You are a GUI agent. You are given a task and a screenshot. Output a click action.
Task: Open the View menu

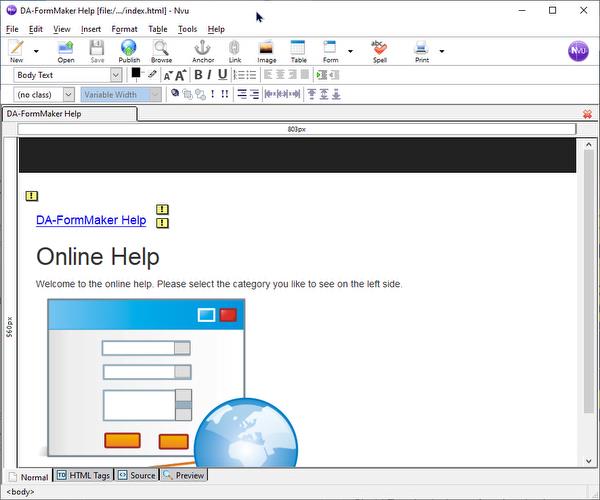pyautogui.click(x=62, y=29)
